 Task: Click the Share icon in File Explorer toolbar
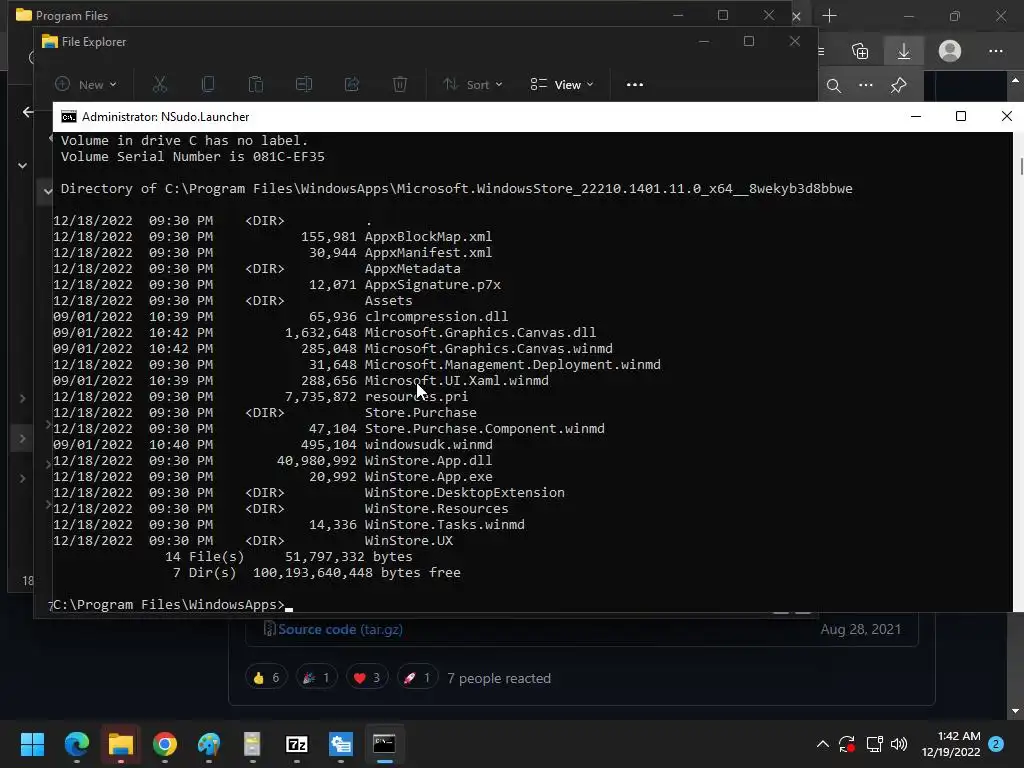pos(352,84)
